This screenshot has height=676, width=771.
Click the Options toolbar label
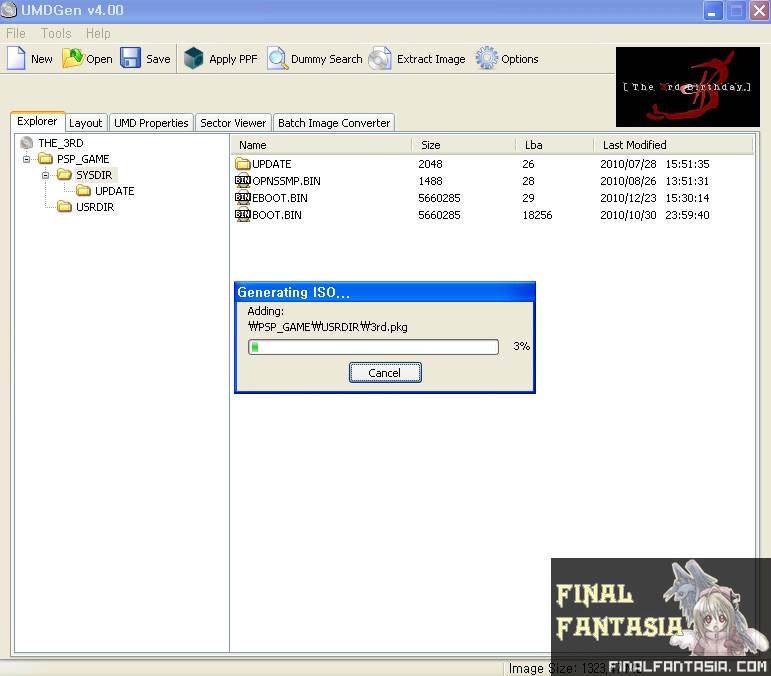pyautogui.click(x=520, y=59)
